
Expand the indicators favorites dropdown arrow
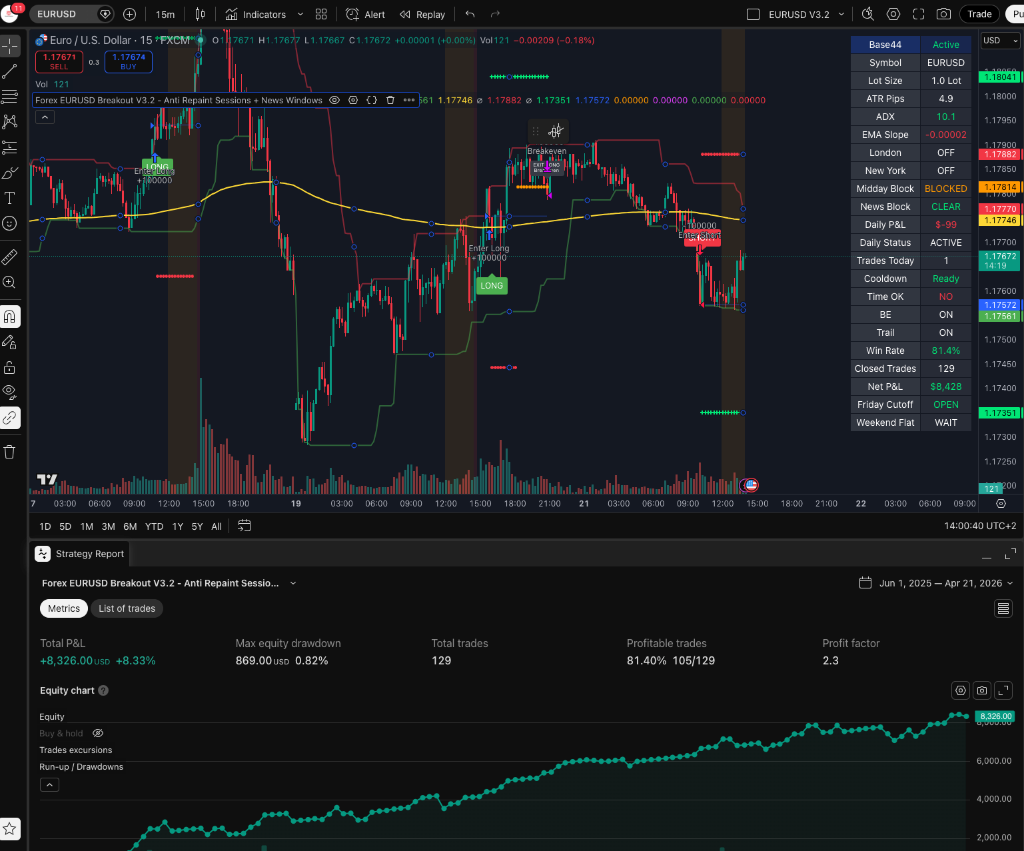coord(300,14)
